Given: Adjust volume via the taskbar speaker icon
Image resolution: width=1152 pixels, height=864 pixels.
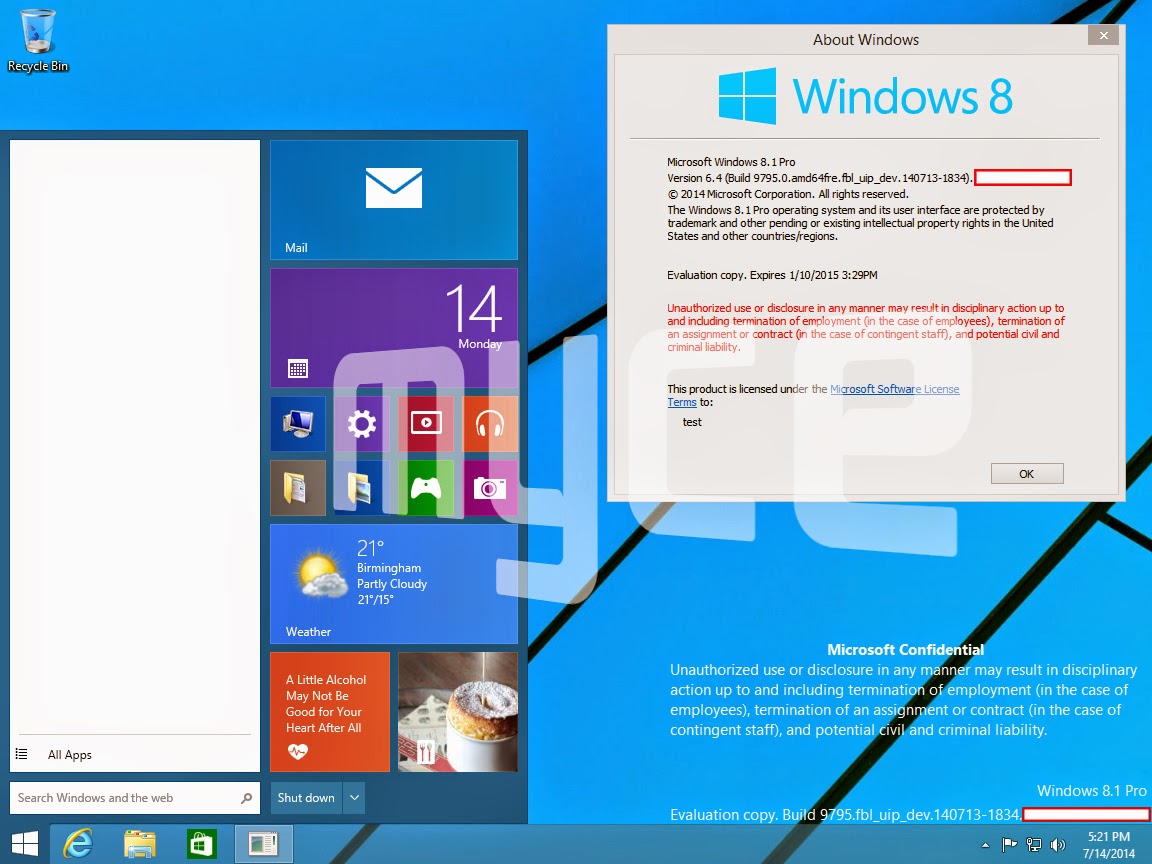Looking at the screenshot, I should (x=1057, y=843).
